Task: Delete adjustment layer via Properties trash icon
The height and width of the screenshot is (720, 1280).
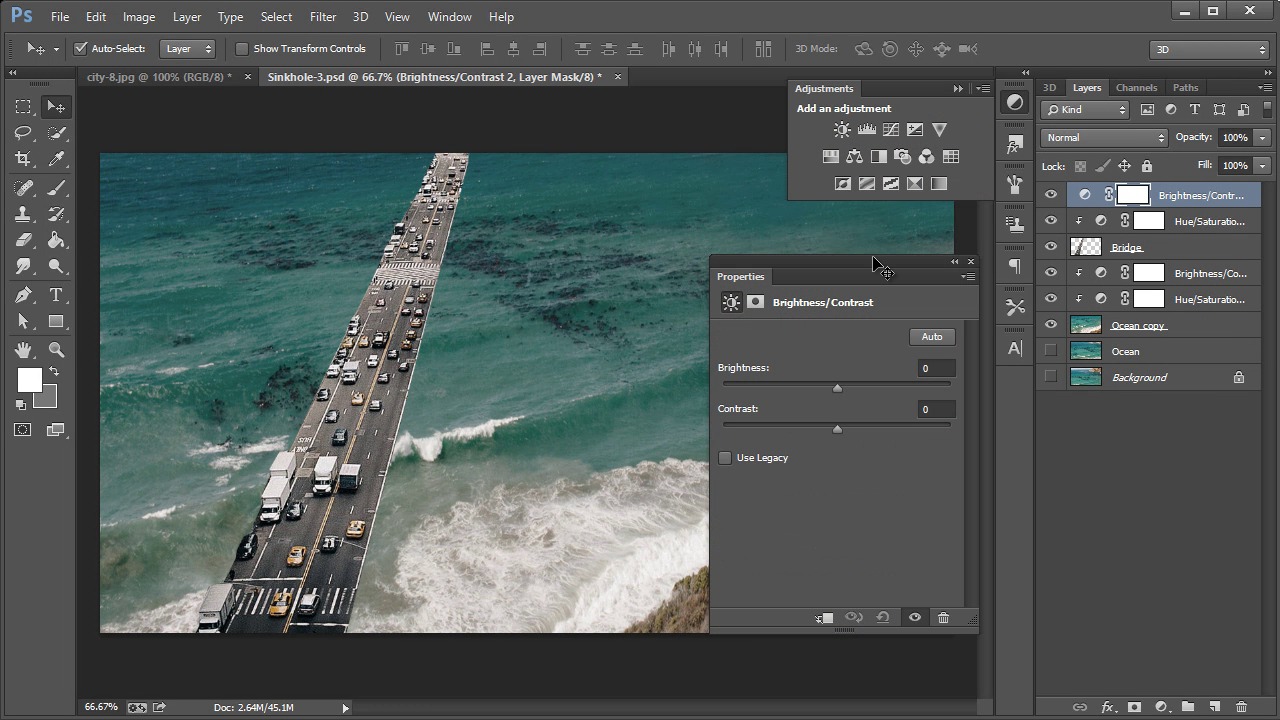Action: 943,618
